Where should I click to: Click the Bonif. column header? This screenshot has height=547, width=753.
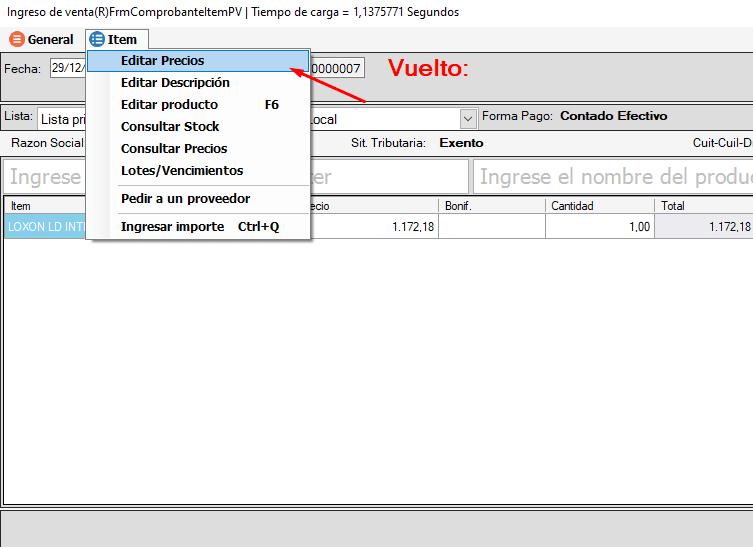(492, 206)
